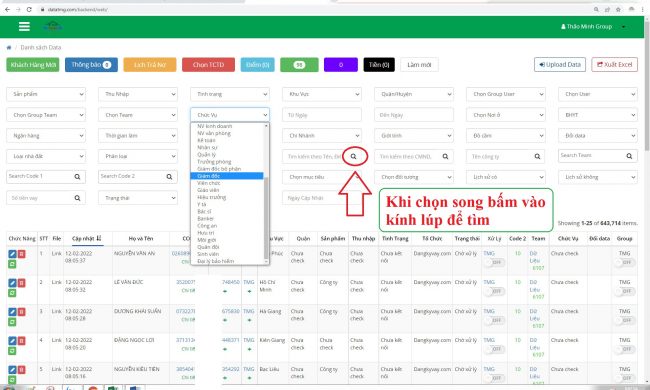This screenshot has width=650, height=390.
Task: Click the Khách Hàng Mới button
Action: coord(33,65)
